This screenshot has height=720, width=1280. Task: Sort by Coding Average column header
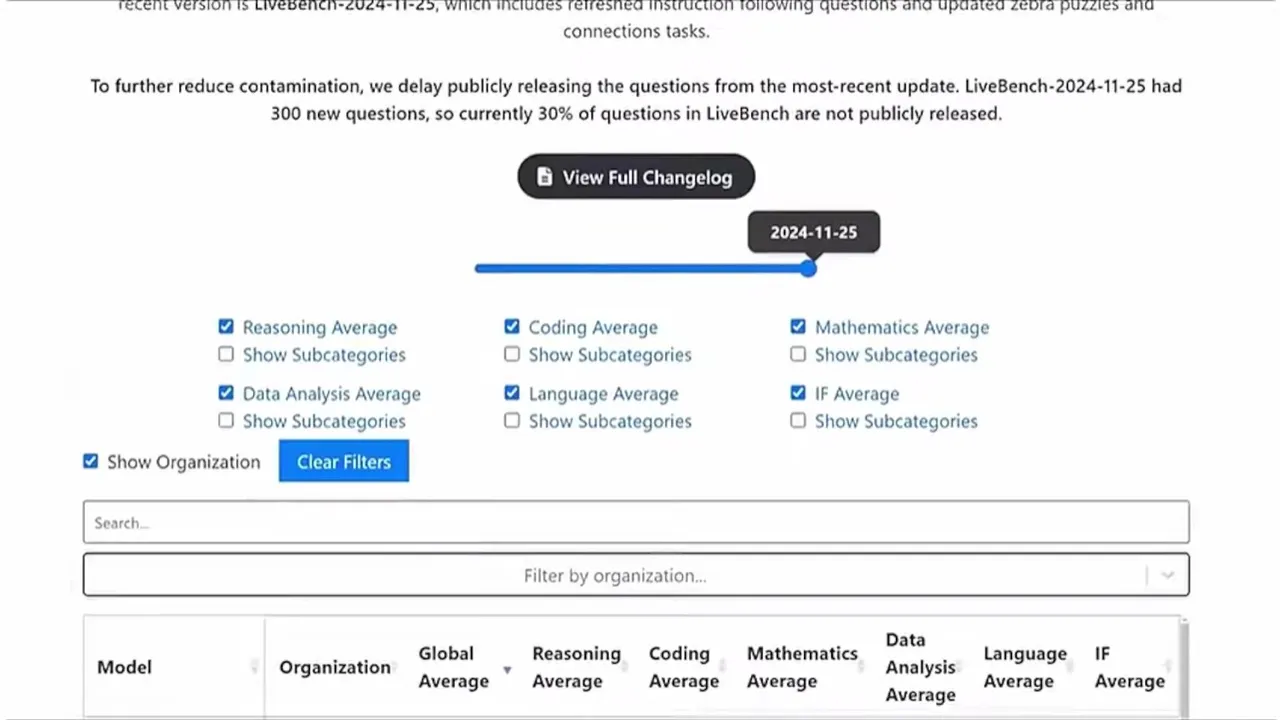tap(684, 667)
